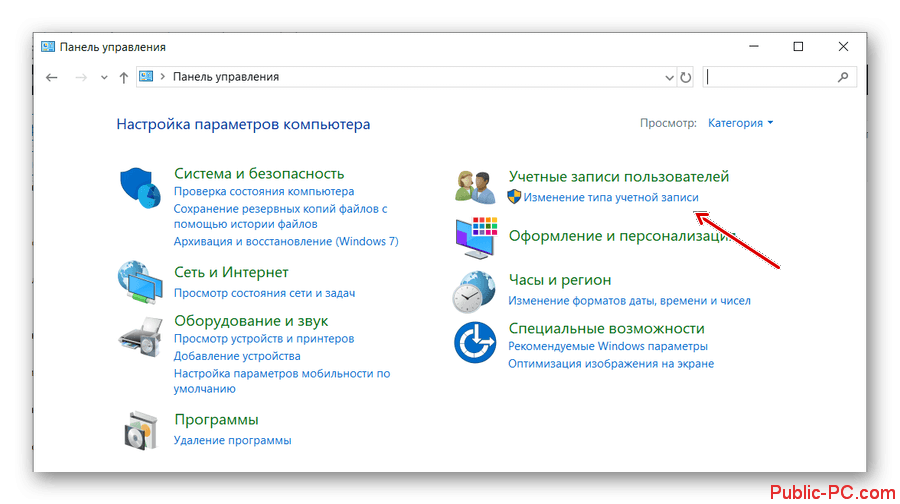Go back with the left arrow button

[52, 77]
